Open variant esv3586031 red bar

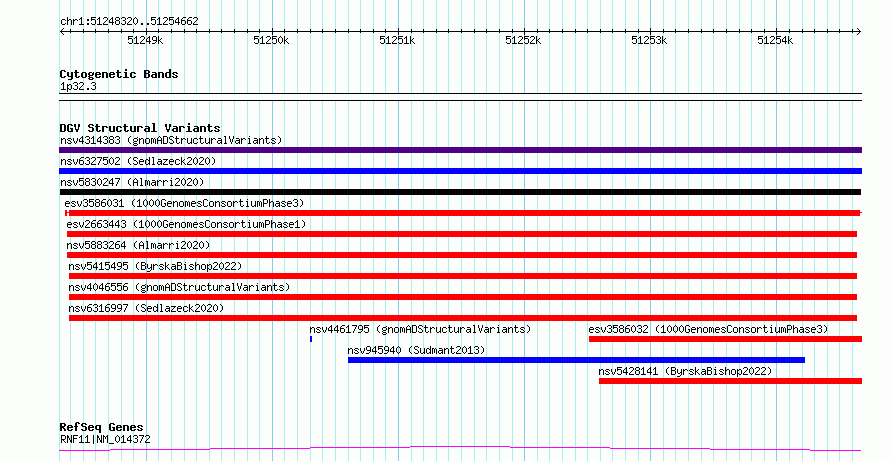point(463,213)
